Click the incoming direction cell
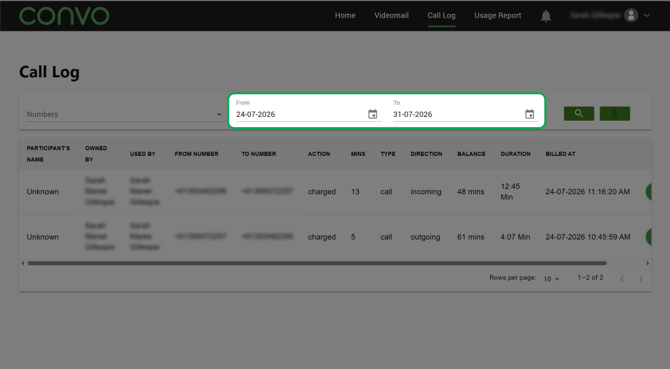This screenshot has width=670, height=369. [426, 192]
